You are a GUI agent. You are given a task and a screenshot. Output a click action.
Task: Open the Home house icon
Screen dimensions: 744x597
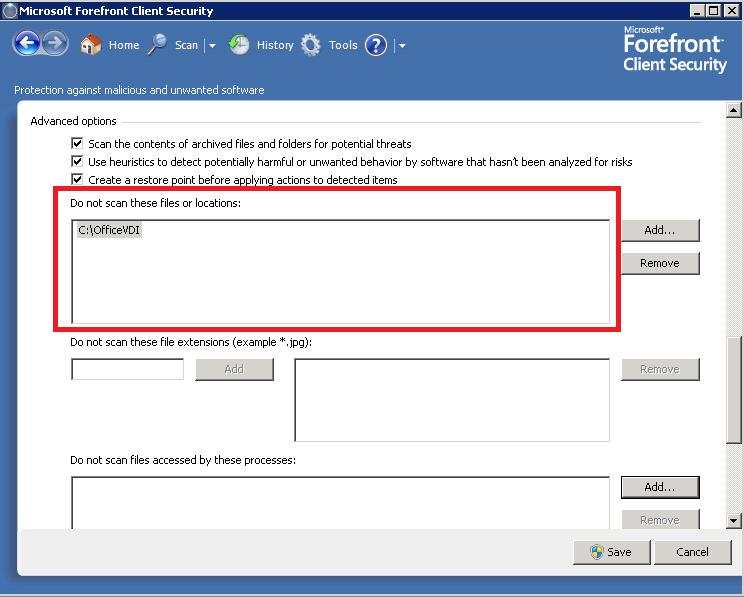tap(91, 45)
